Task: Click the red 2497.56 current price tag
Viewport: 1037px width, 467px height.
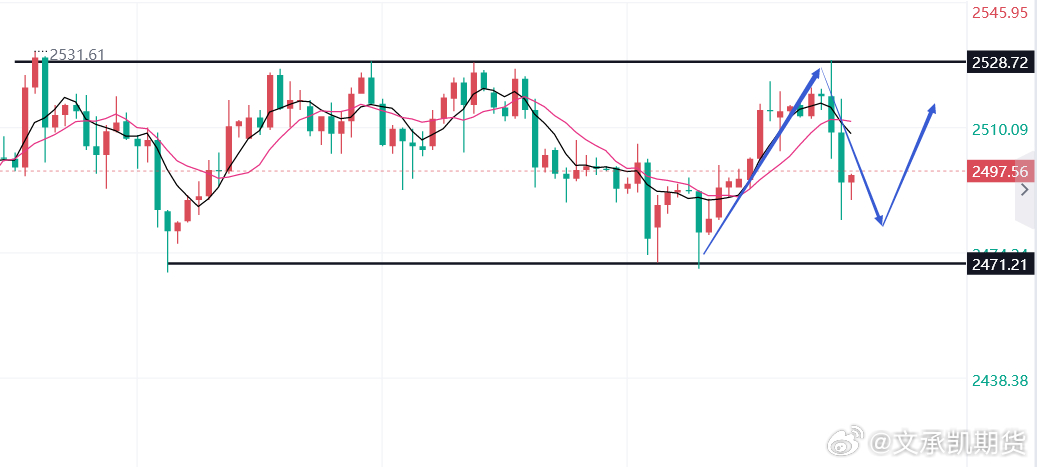Action: point(999,171)
